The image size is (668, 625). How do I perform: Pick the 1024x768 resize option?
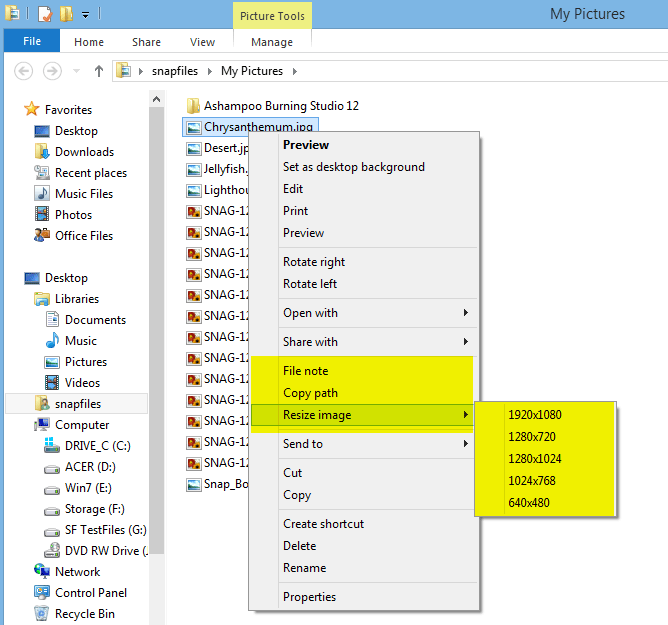pos(532,481)
